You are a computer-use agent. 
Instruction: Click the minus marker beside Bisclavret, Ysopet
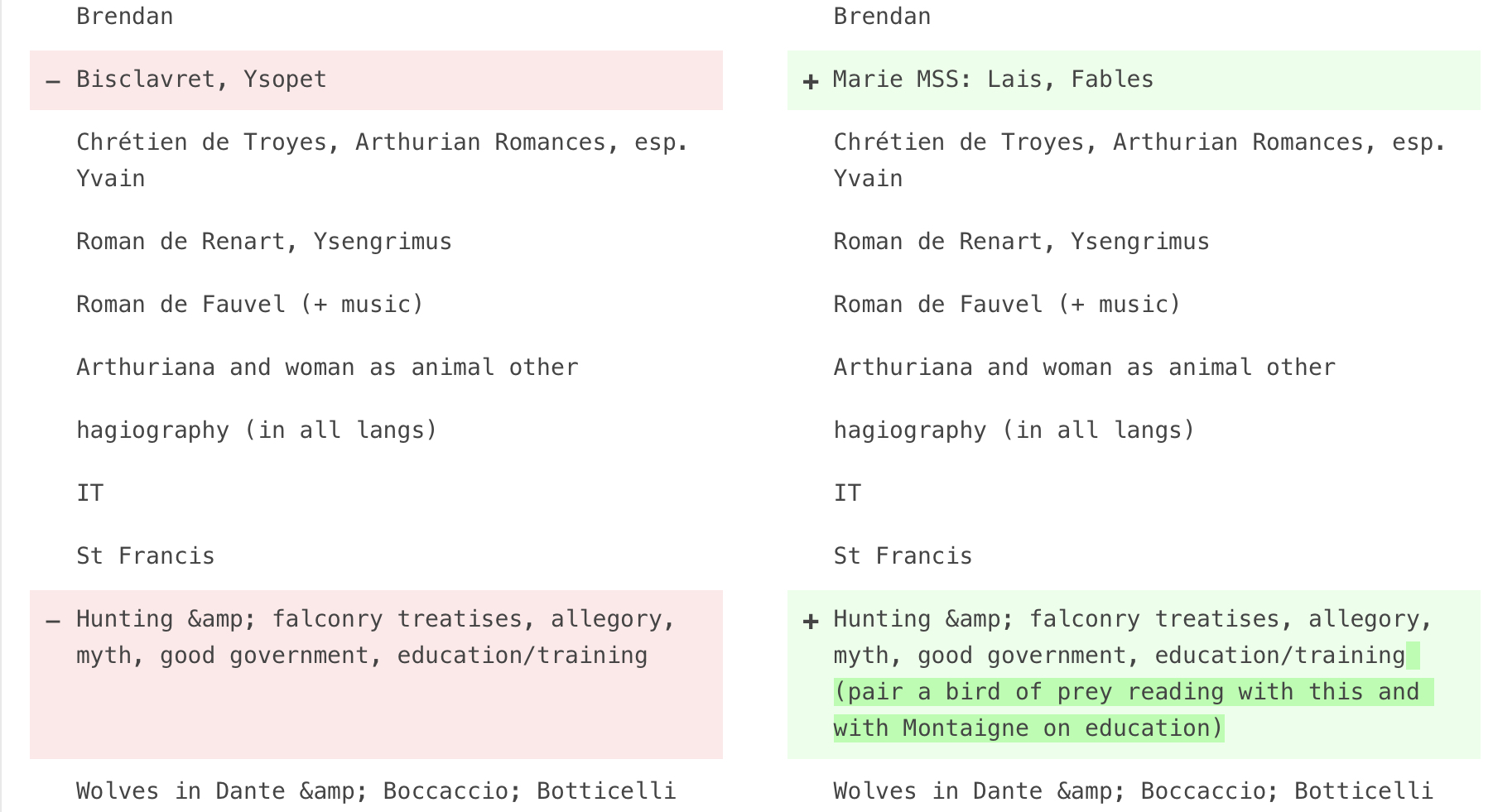(53, 81)
